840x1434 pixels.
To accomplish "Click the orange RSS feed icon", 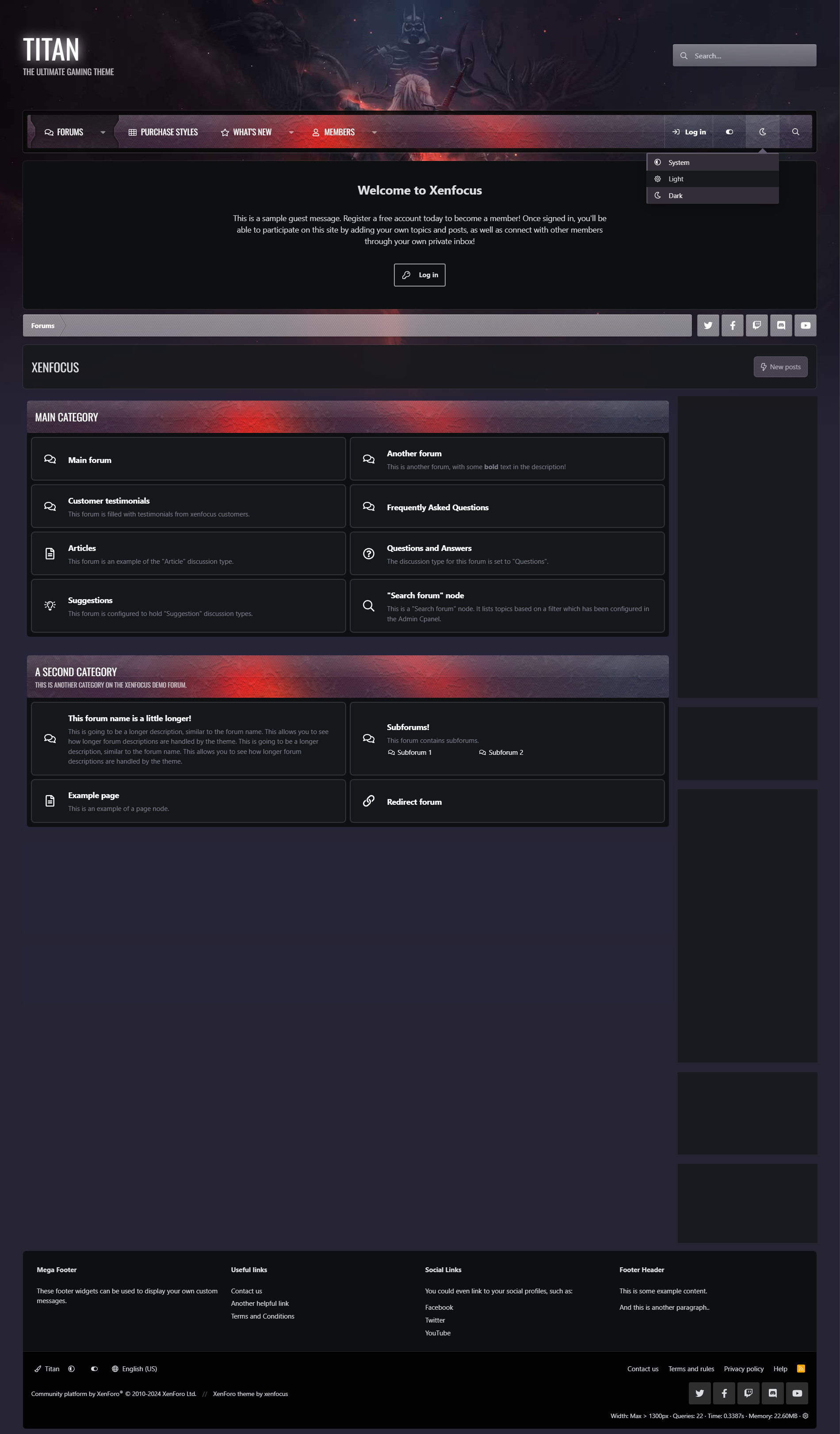I will point(801,1369).
